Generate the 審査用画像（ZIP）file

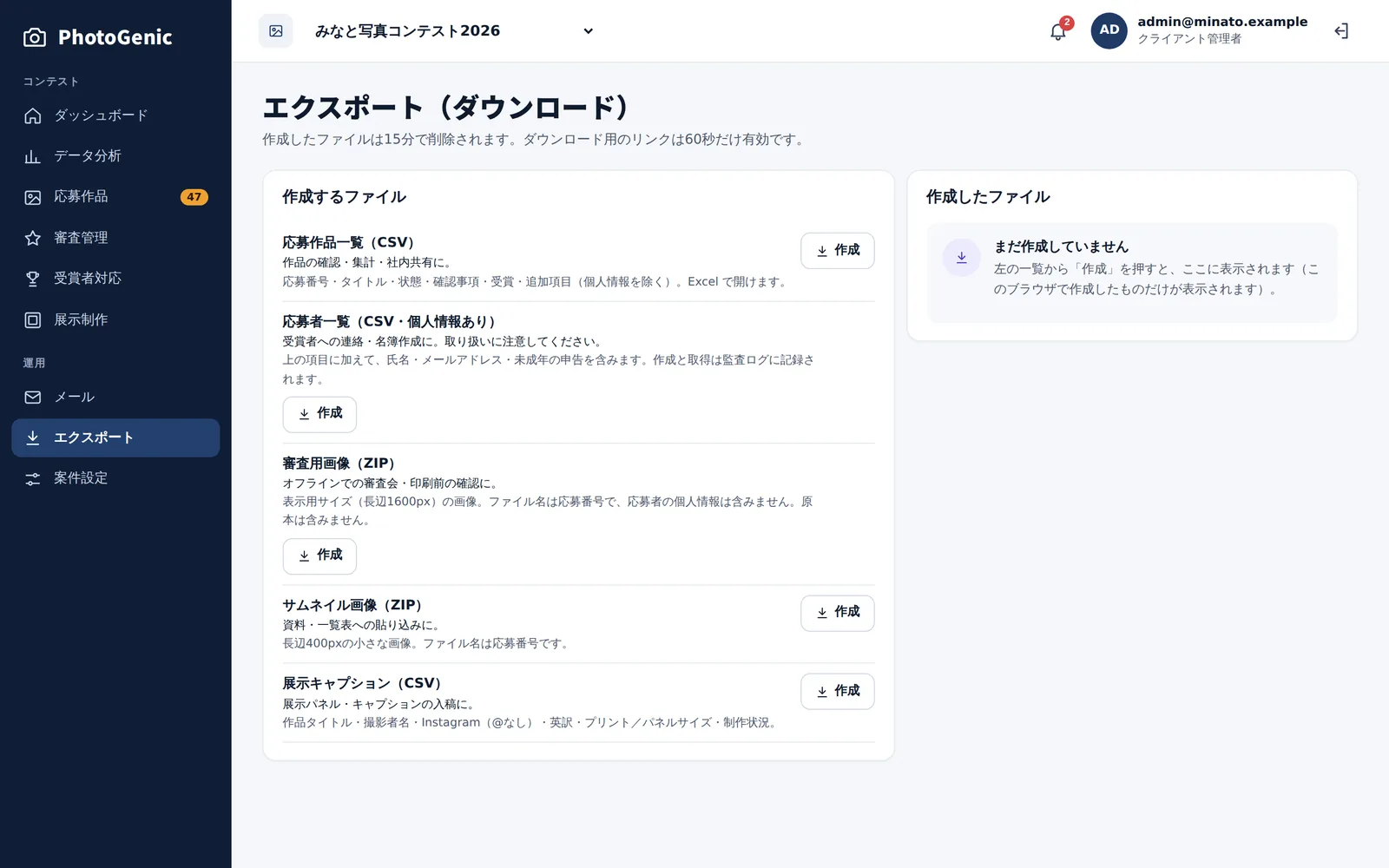[x=319, y=556]
